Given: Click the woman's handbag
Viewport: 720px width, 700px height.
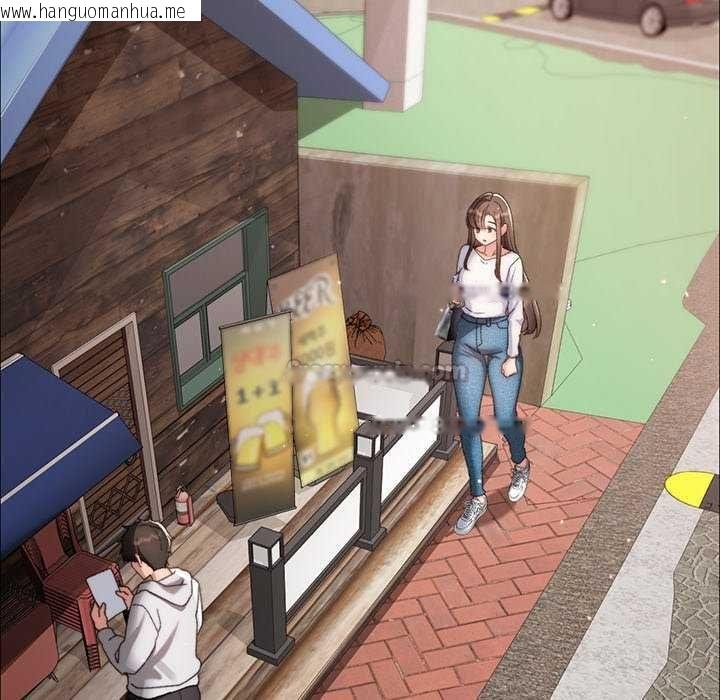Looking at the screenshot, I should tap(447, 322).
